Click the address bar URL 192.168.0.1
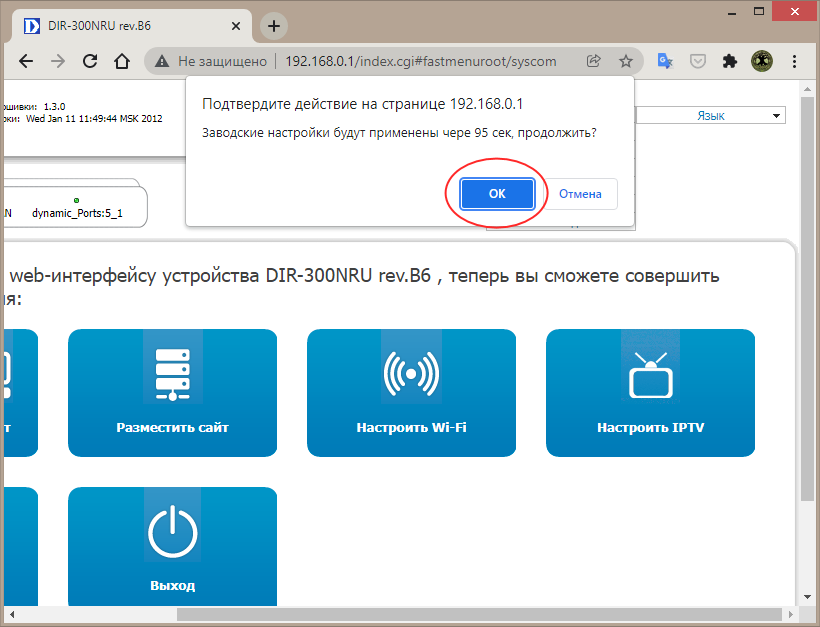Image resolution: width=820 pixels, height=627 pixels. tap(420, 61)
